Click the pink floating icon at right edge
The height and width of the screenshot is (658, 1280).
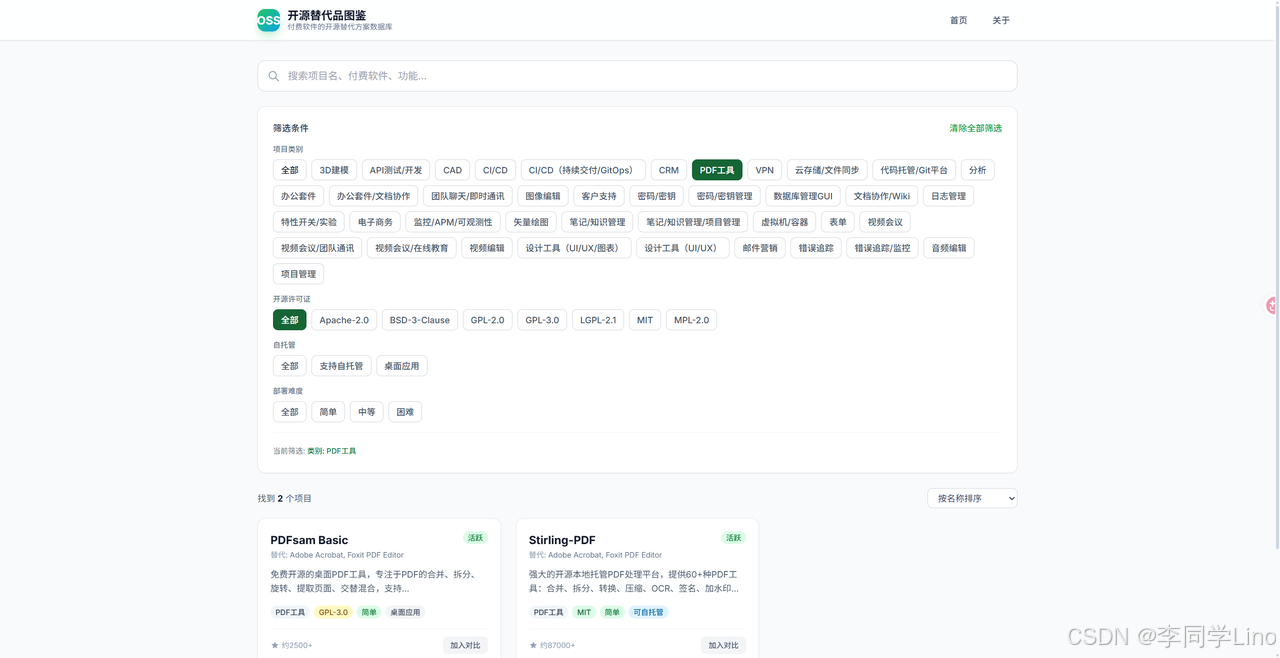pos(1272,306)
